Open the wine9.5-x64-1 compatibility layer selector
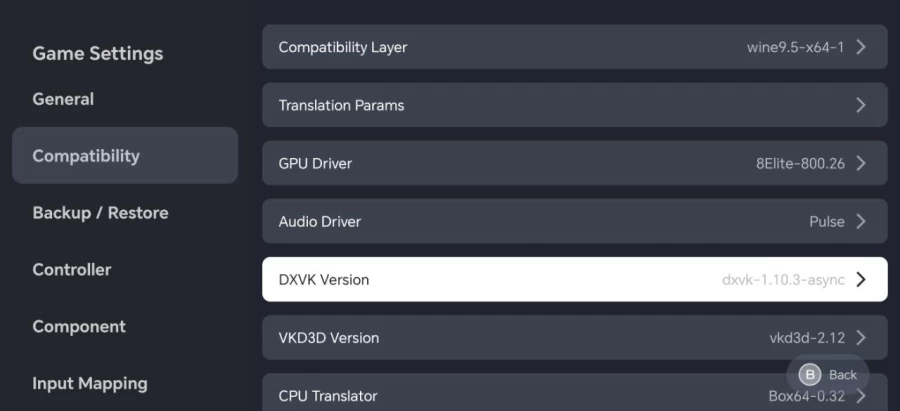Viewport: 900px width, 411px height. tap(795, 47)
